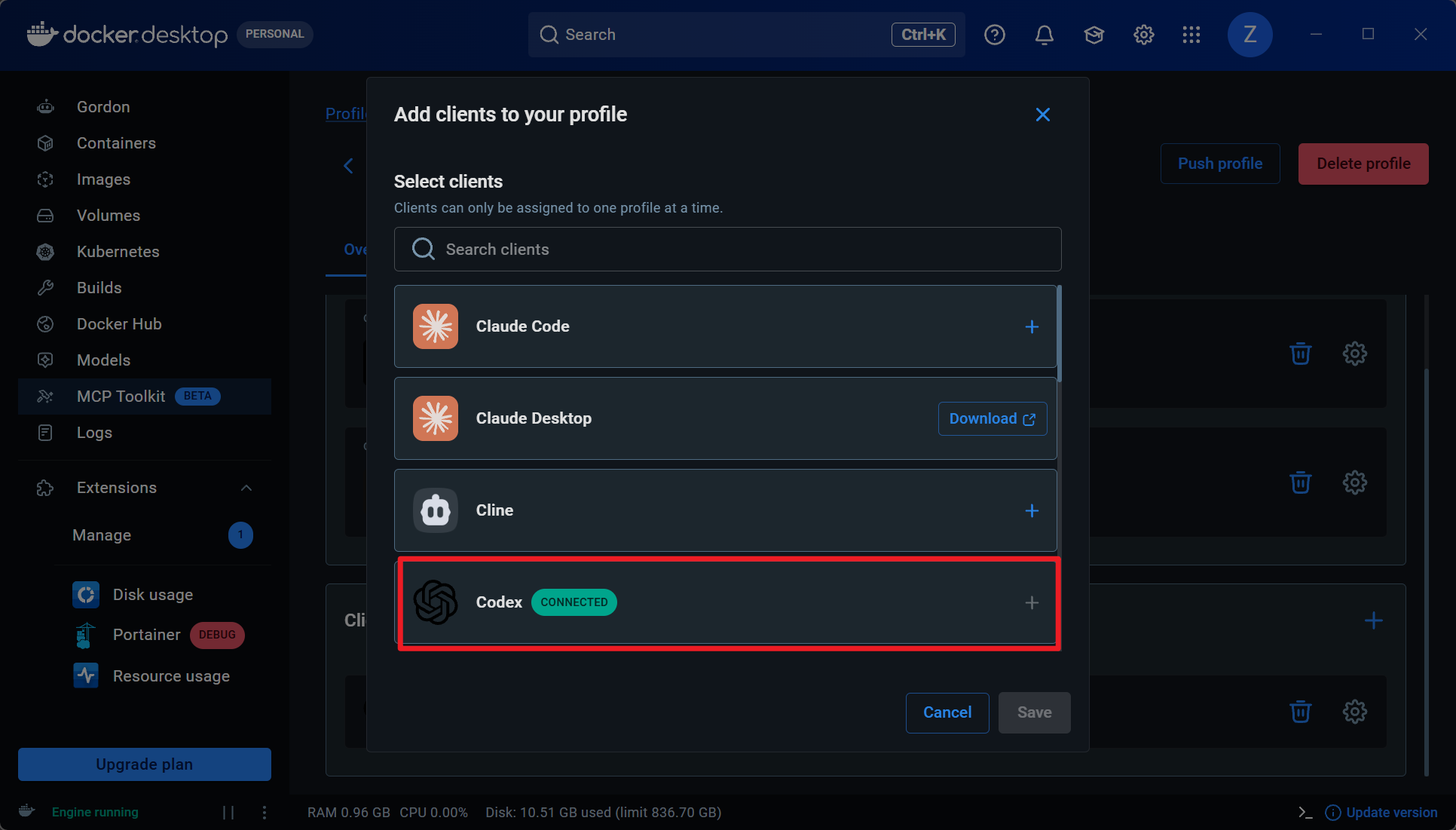1456x830 pixels.
Task: Open the help question mark icon
Action: pos(995,35)
